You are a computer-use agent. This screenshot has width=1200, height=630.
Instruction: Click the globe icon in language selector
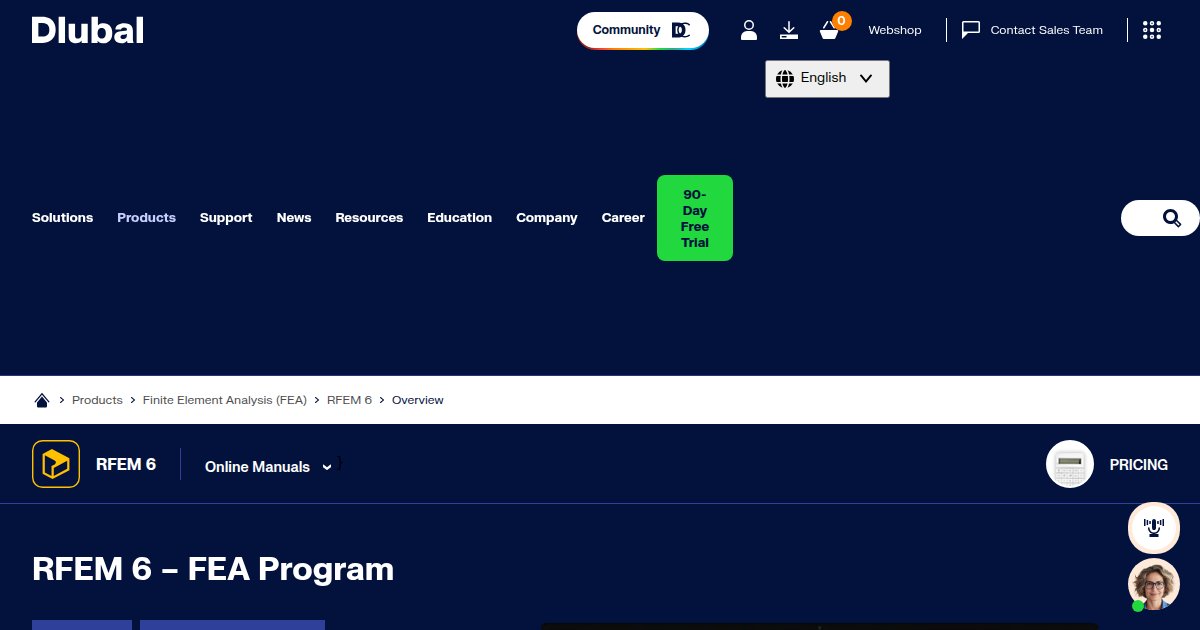pos(785,78)
